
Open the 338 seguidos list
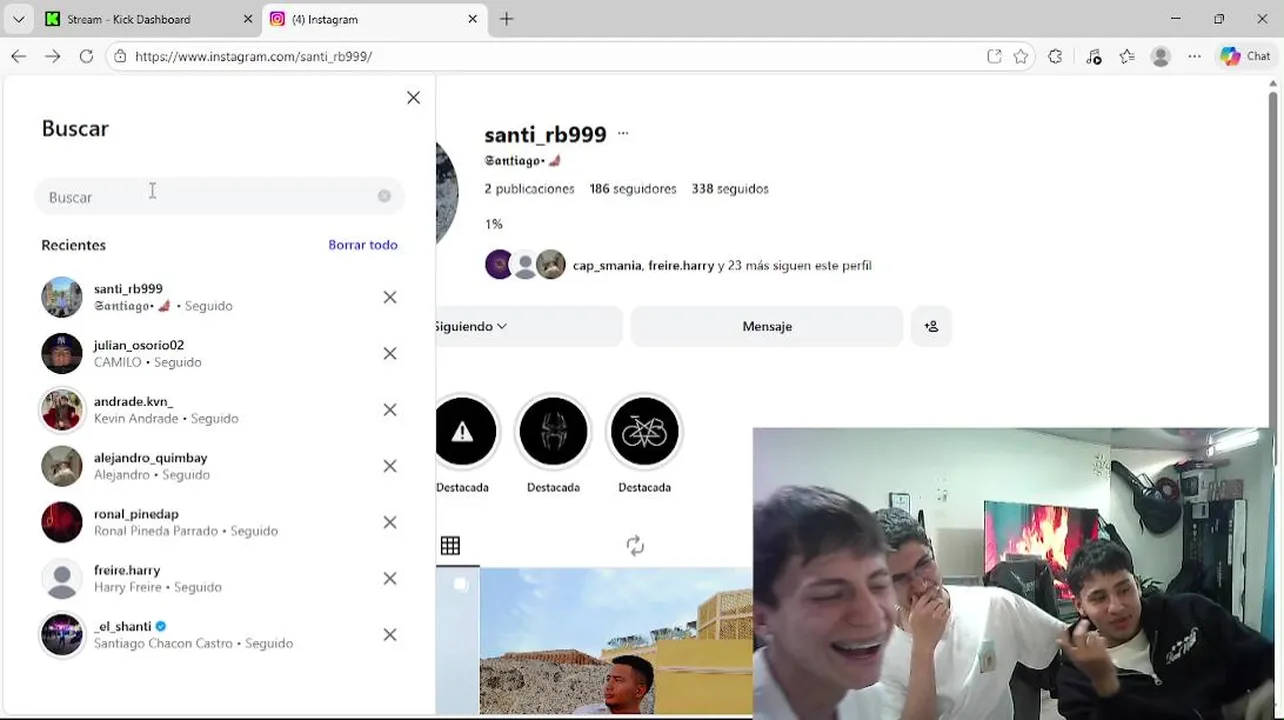pos(730,189)
